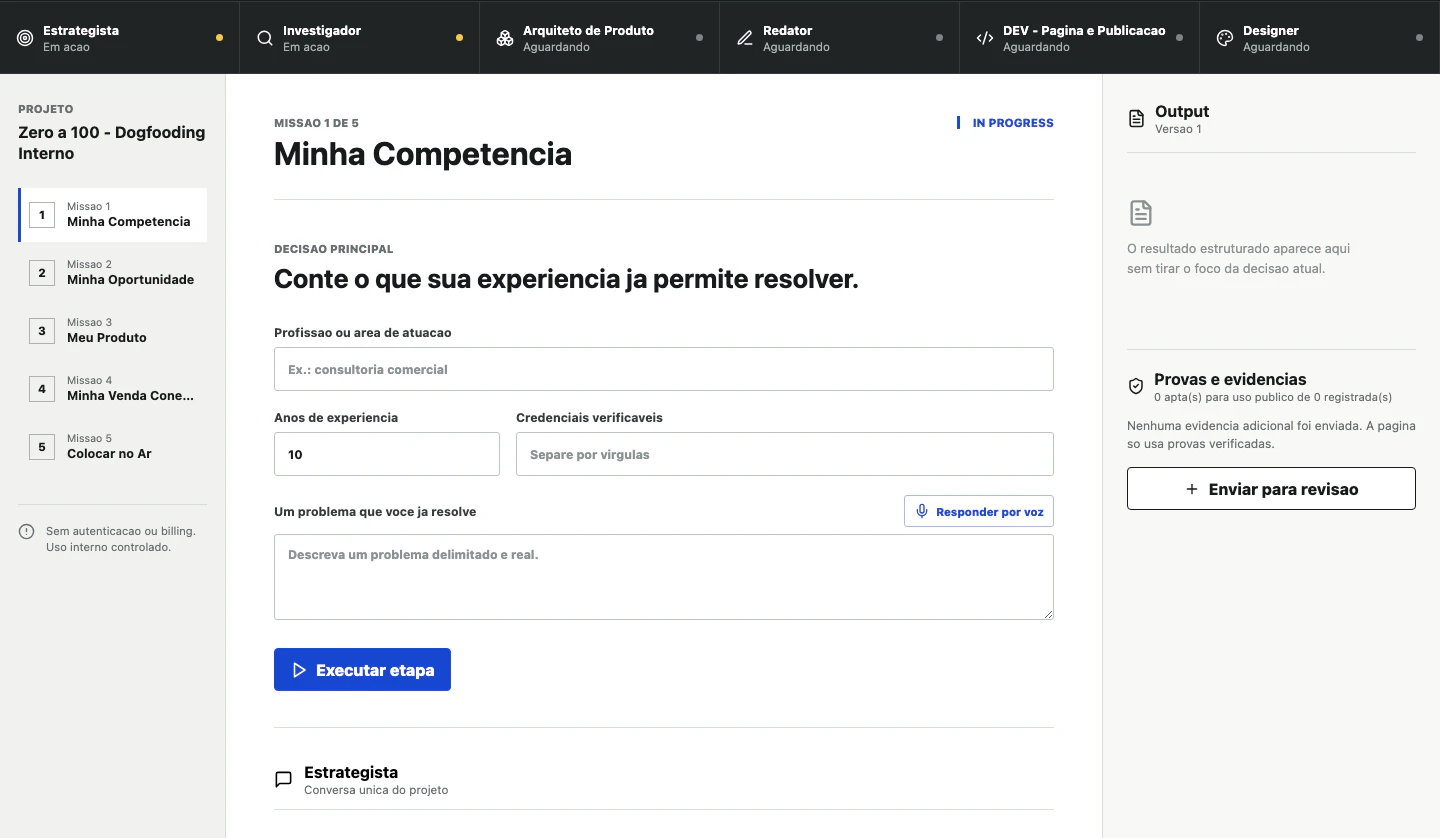Click Investigador yellow status dot

pyautogui.click(x=459, y=38)
